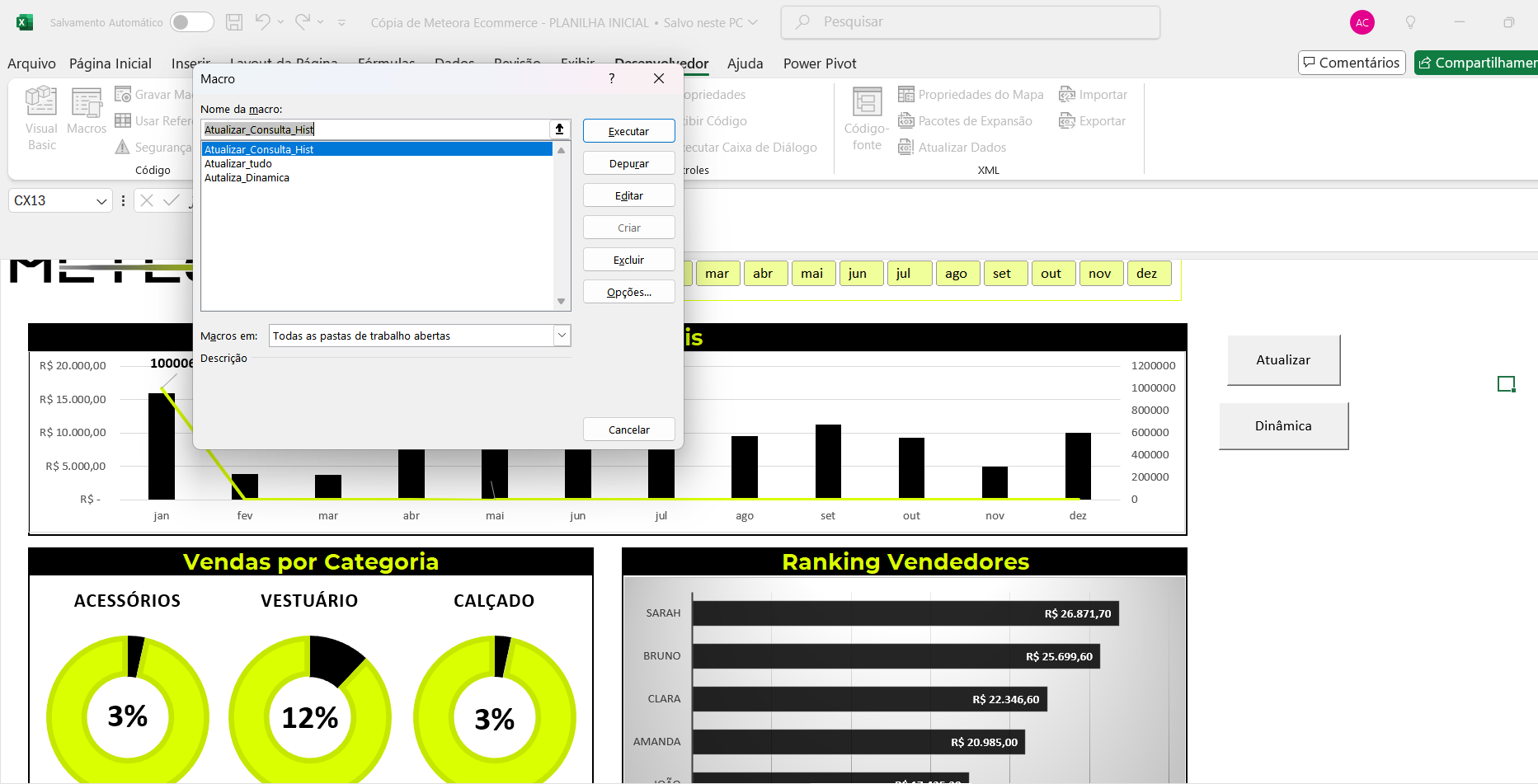Select Autaliza_Dinamica macro in list
Image resolution: width=1538 pixels, height=784 pixels.
[x=377, y=177]
